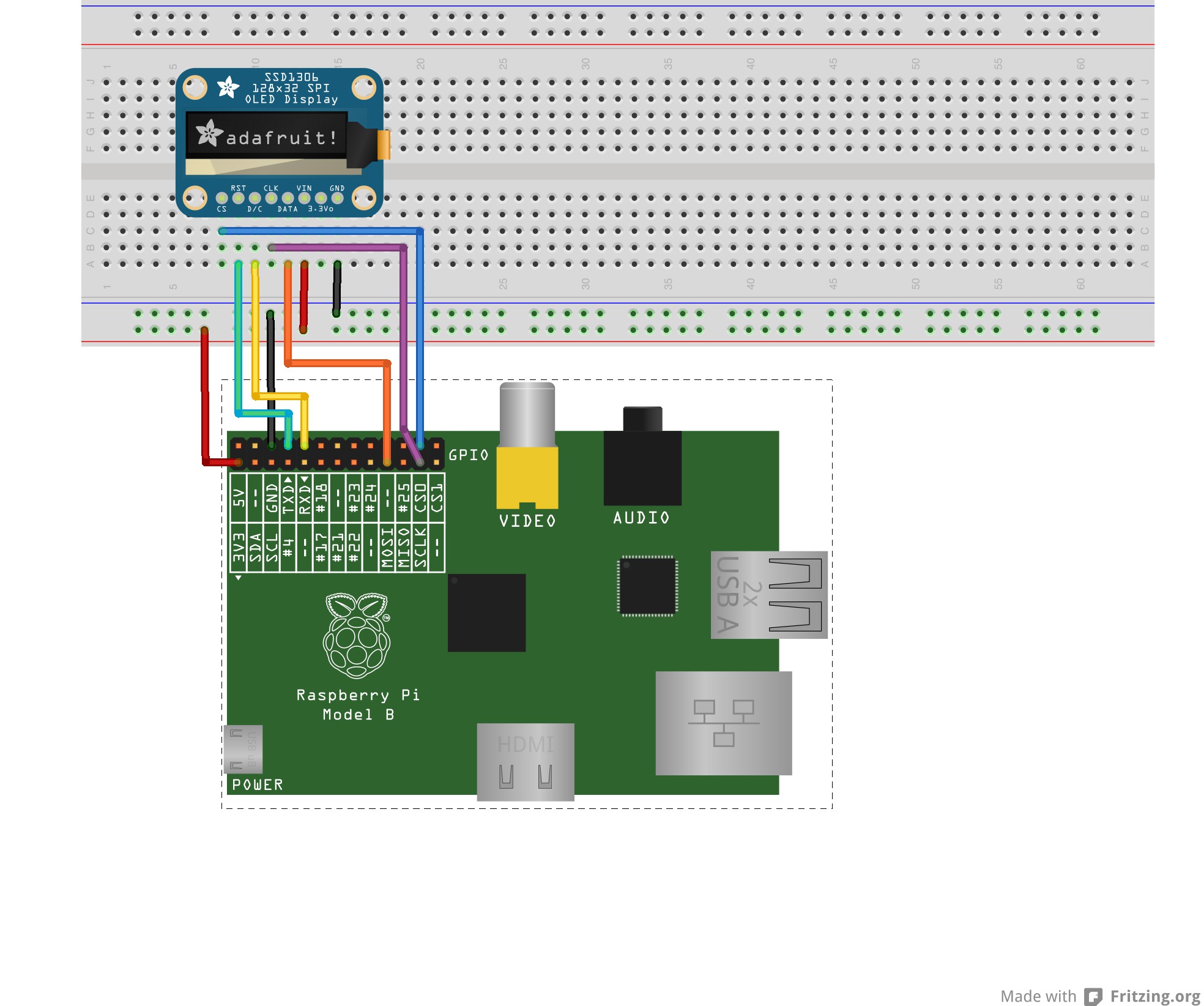Click the SCLK cell in the GPIO table

(x=420, y=548)
